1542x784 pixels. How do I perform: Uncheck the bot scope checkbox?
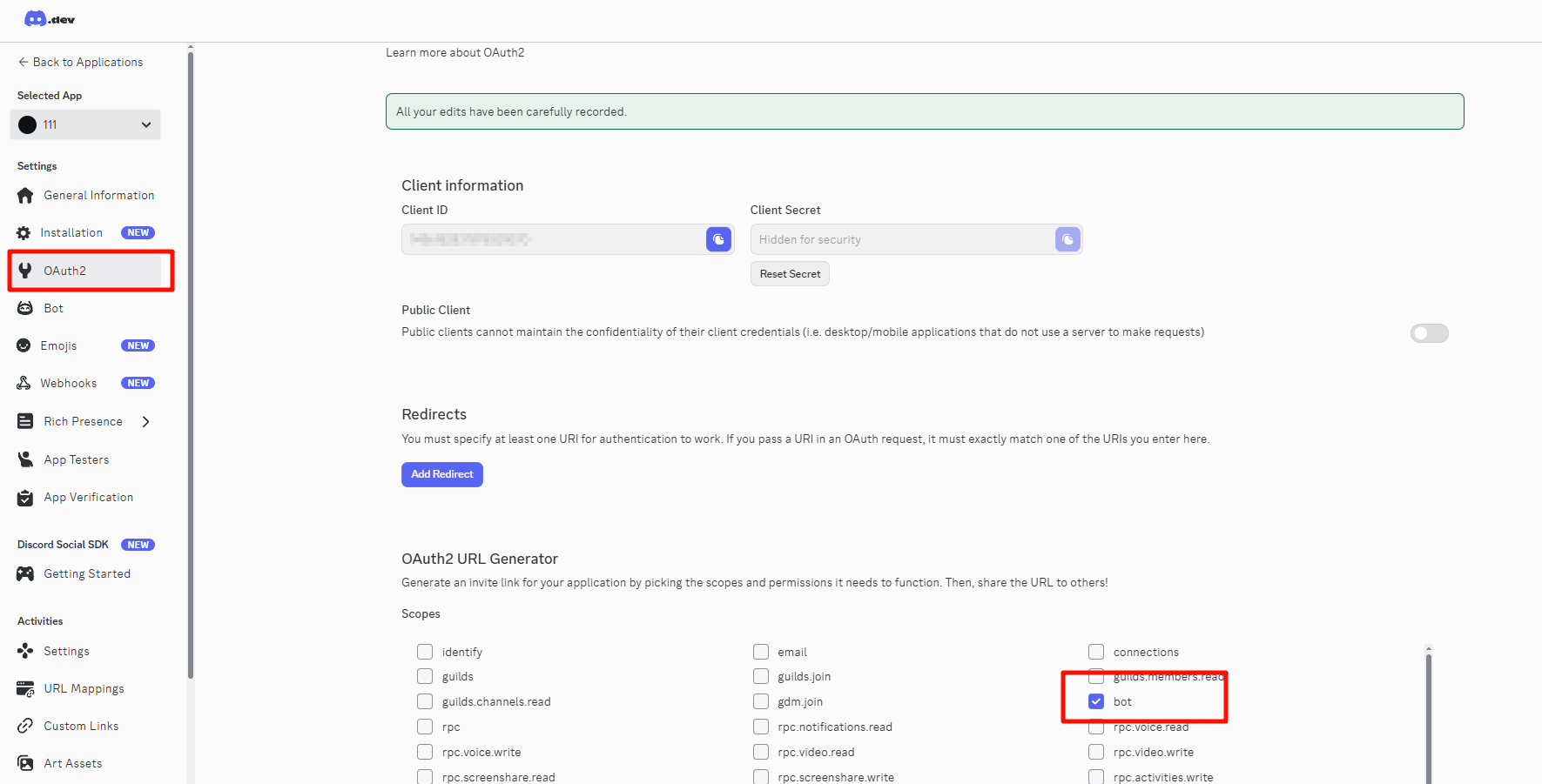pyautogui.click(x=1096, y=701)
